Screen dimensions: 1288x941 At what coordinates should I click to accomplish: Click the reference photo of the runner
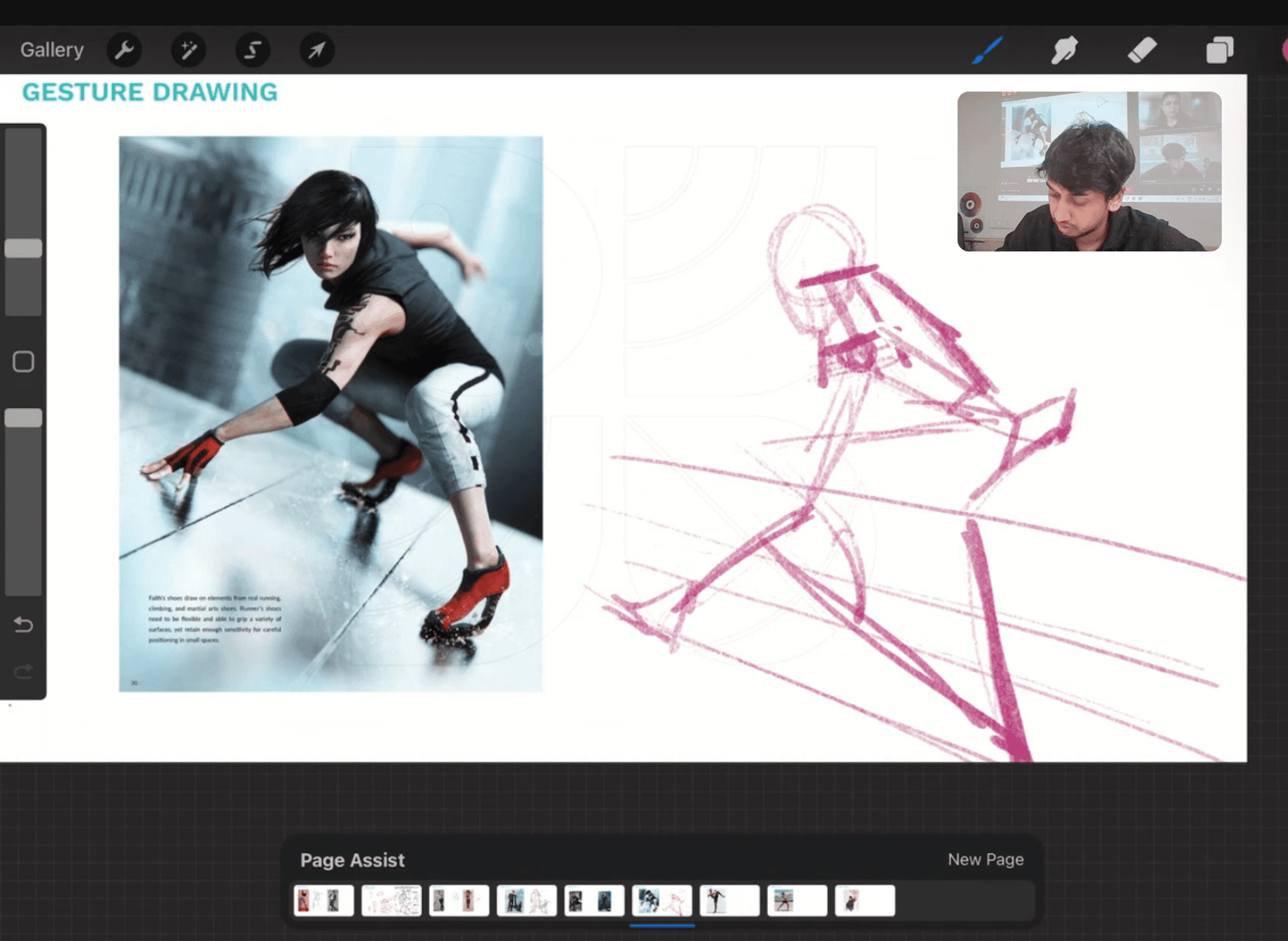click(330, 414)
